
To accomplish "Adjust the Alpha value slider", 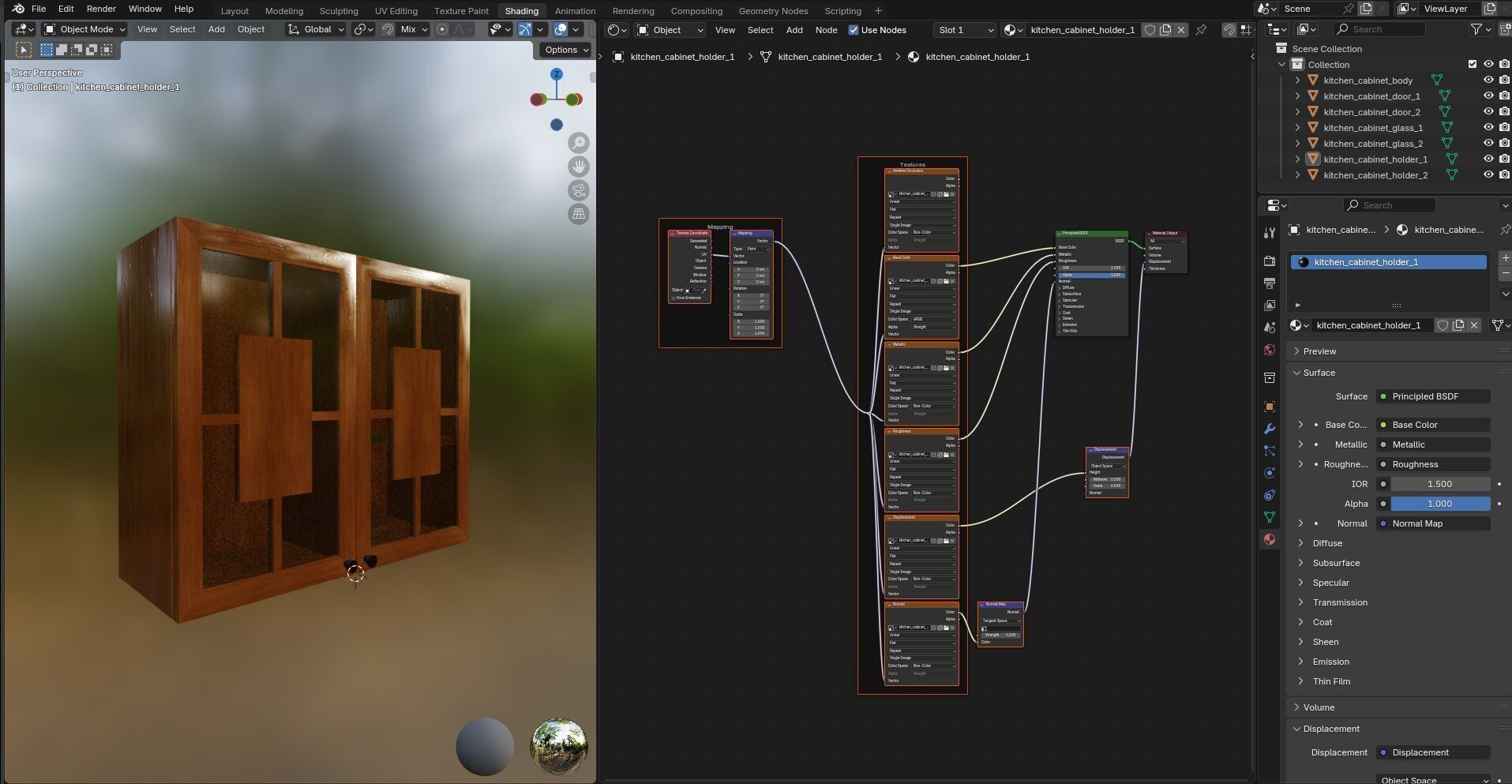I will pos(1440,504).
